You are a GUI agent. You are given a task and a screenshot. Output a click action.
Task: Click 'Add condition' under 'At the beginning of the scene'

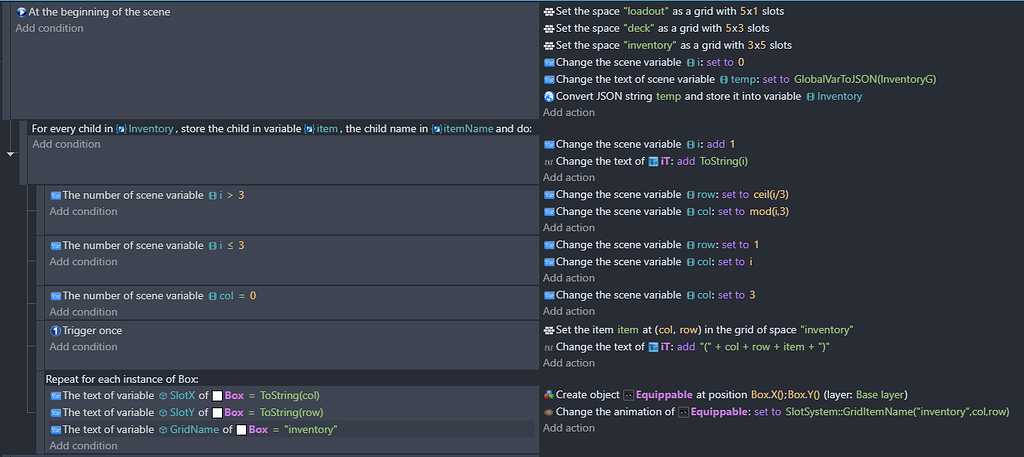point(50,28)
